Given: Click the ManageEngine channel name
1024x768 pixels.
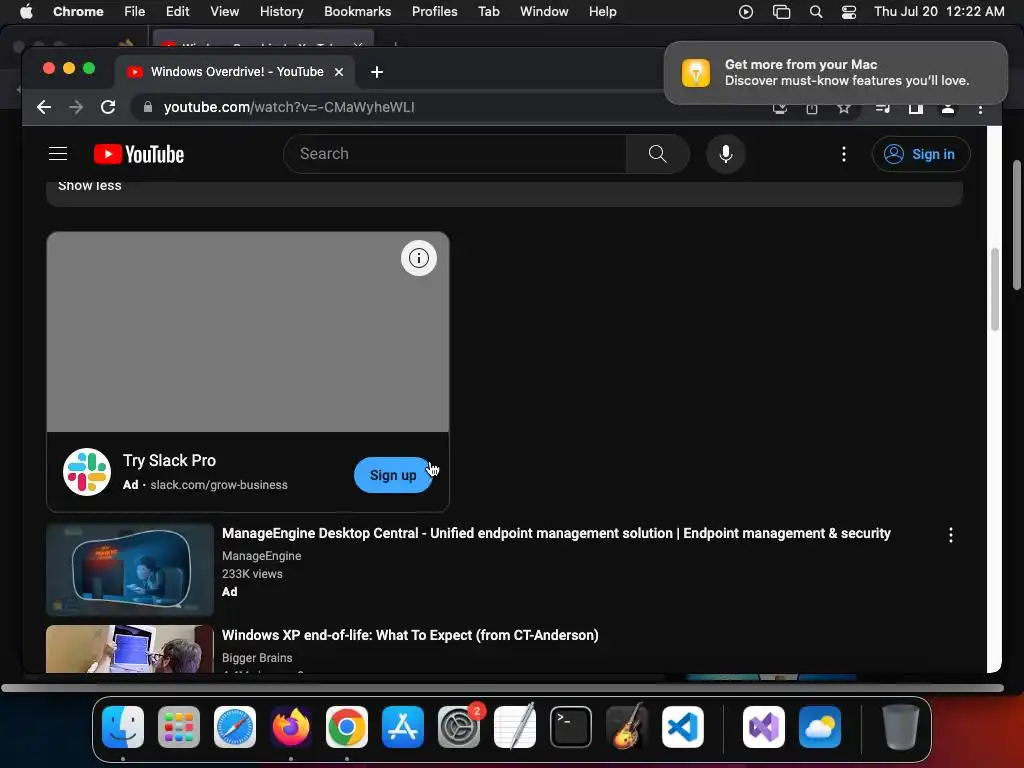Looking at the screenshot, I should 261,556.
